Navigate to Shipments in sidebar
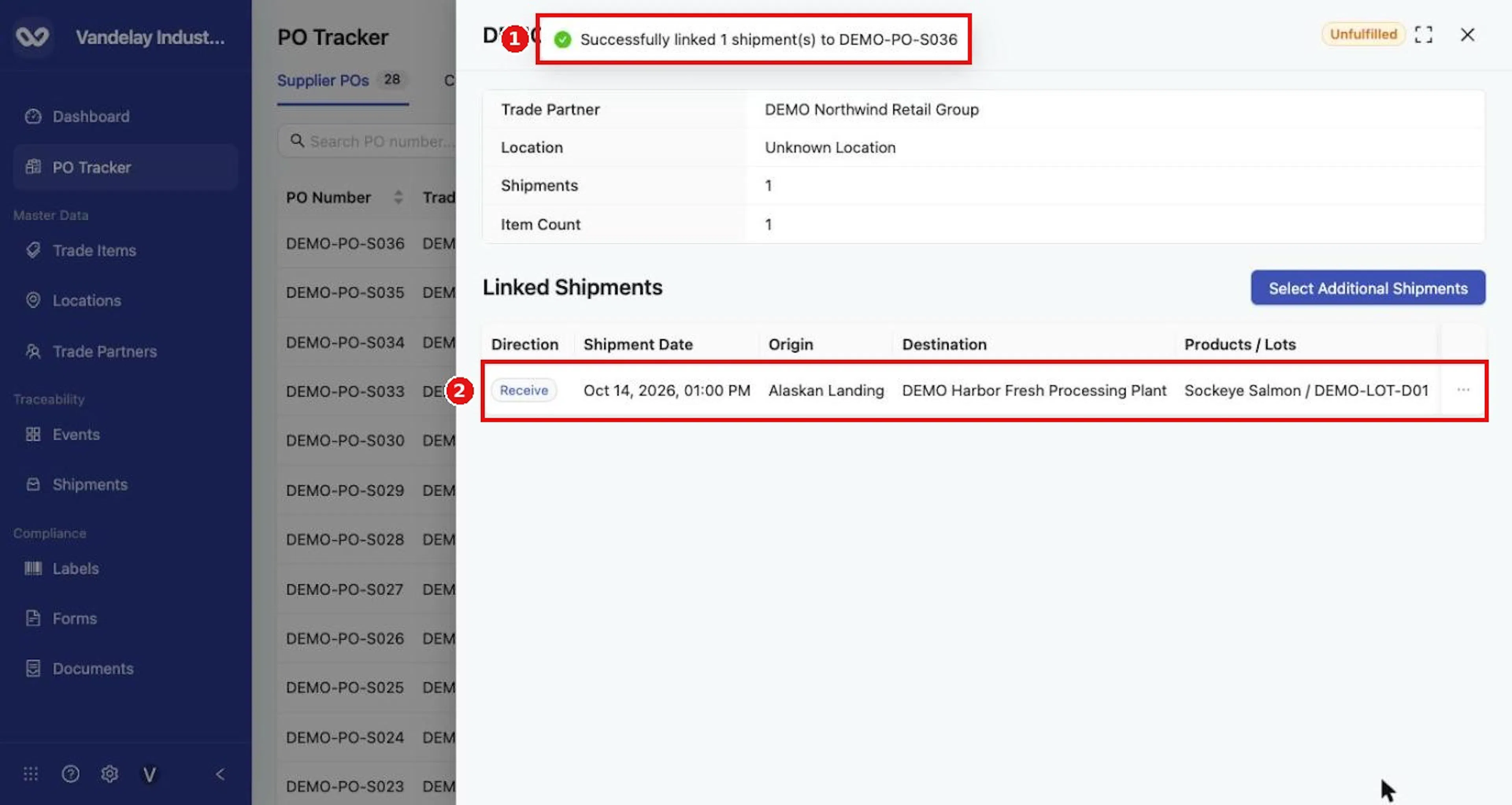The image size is (1512, 805). coord(125,484)
